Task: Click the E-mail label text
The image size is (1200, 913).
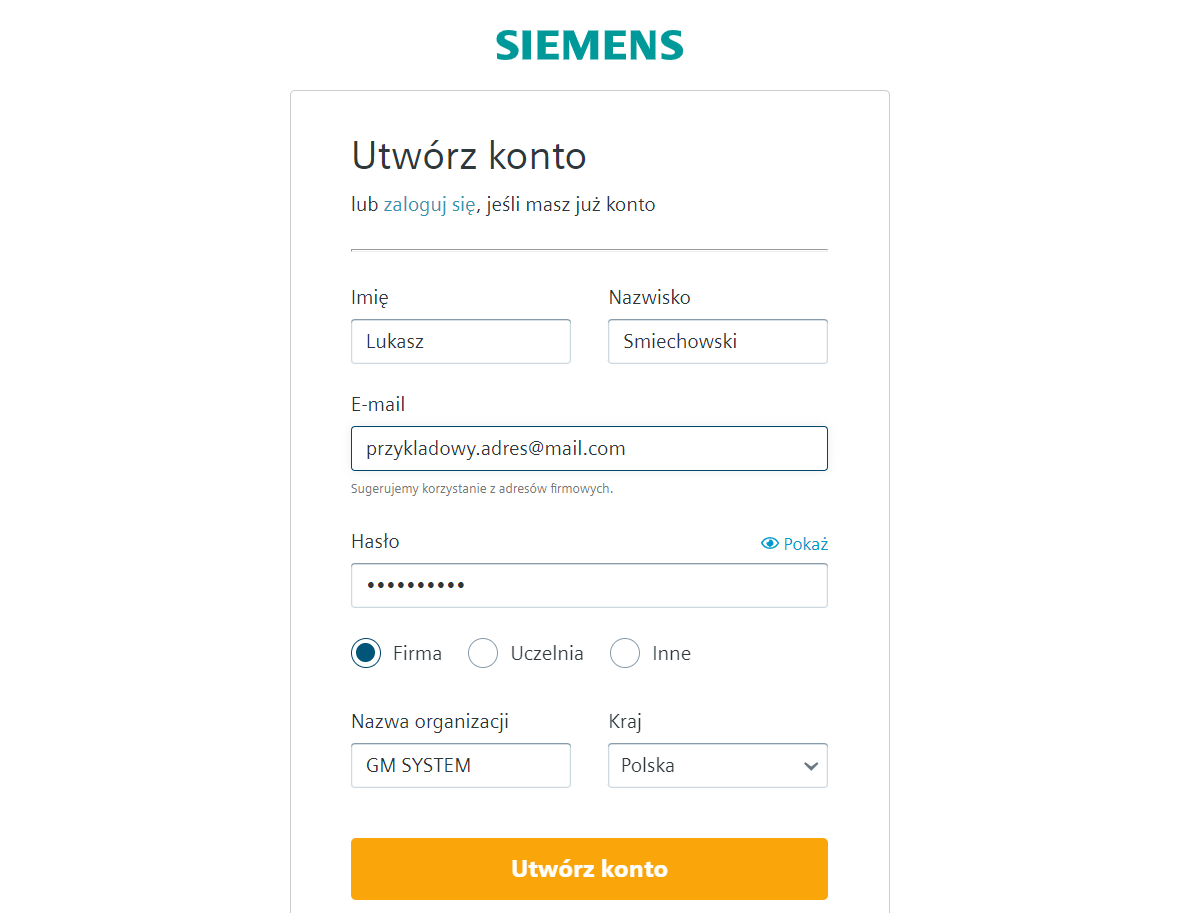Action: click(378, 405)
